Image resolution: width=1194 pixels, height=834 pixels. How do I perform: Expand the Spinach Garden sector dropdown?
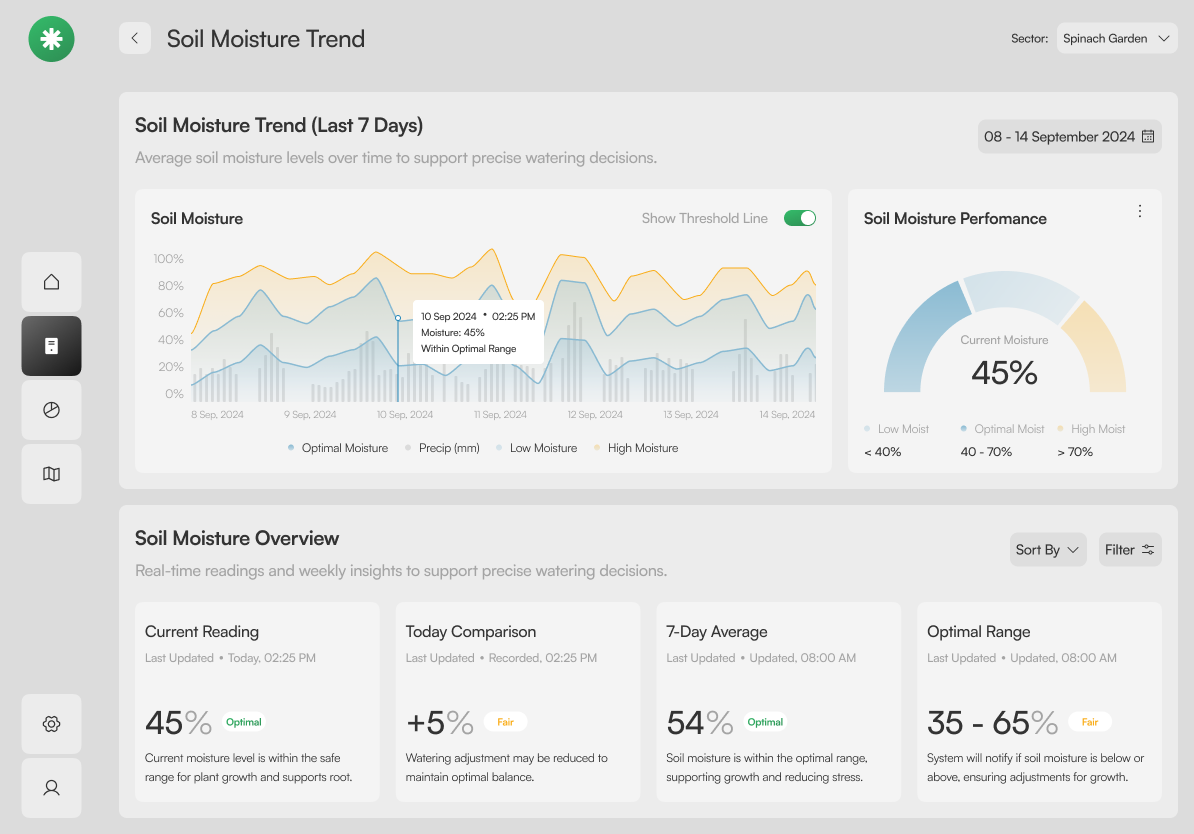click(1116, 38)
